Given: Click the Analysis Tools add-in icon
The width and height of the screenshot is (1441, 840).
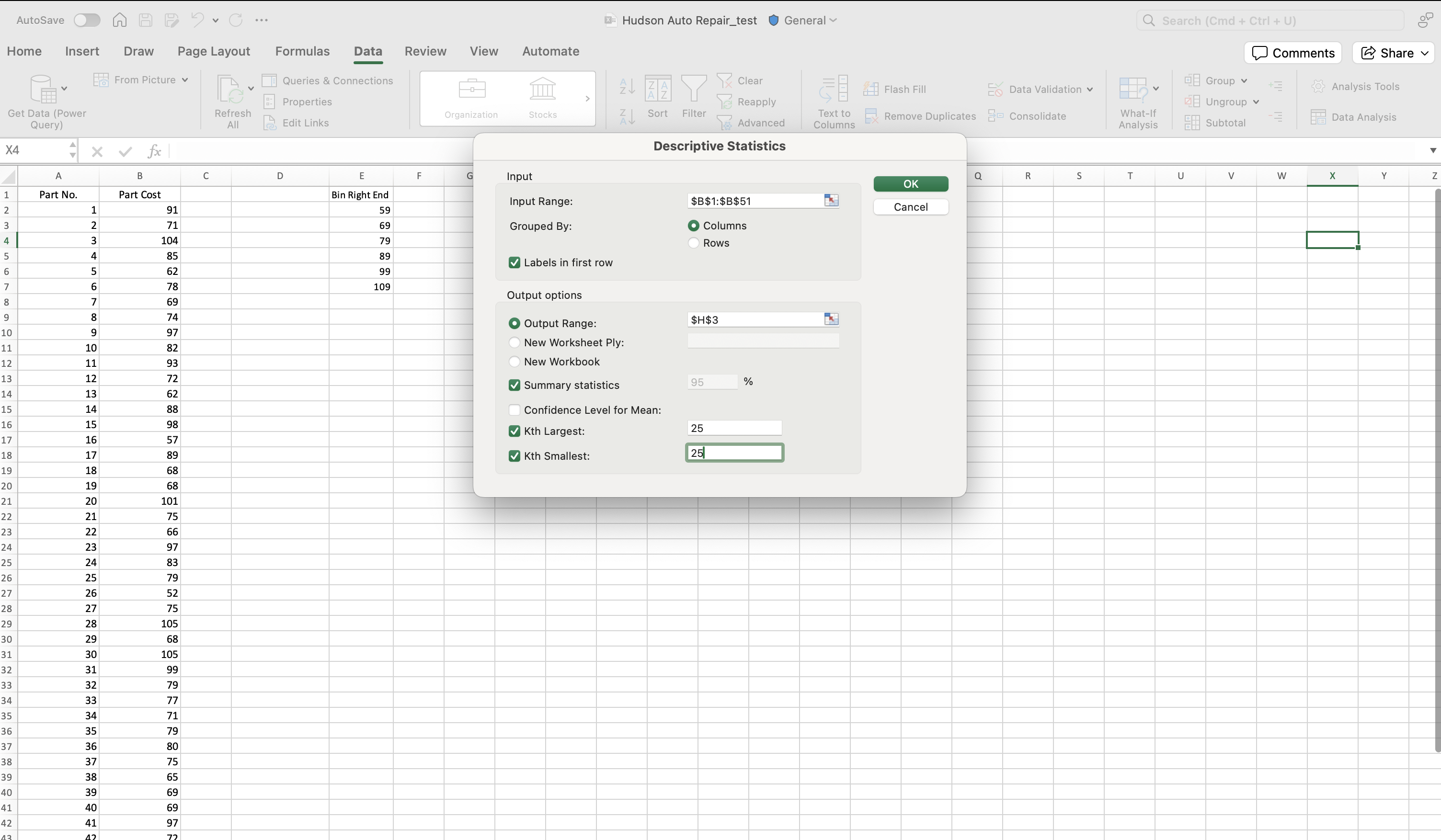Looking at the screenshot, I should [1318, 86].
